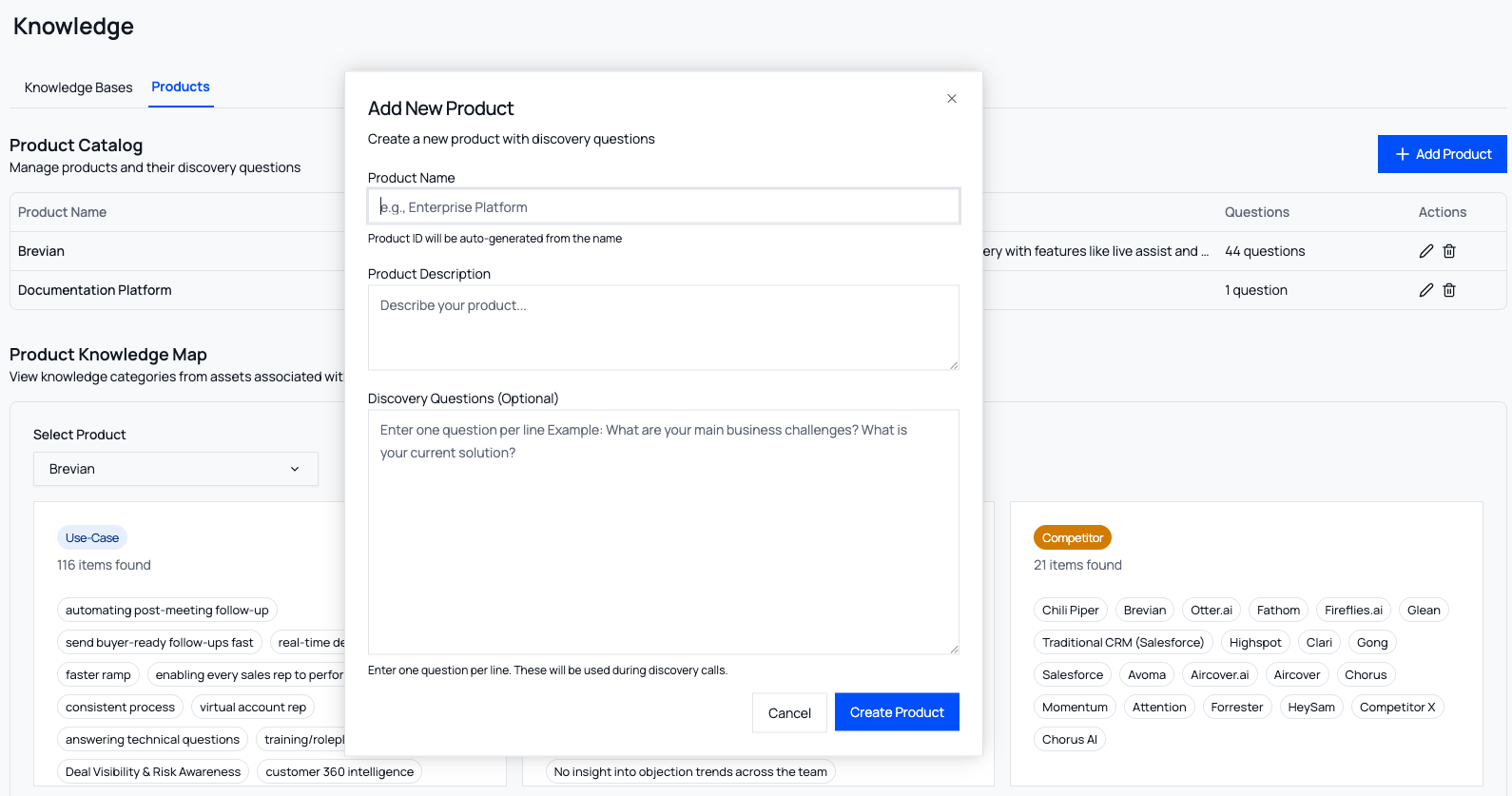The image size is (1512, 796).
Task: Select the answering technical questions tag
Action: (152, 740)
